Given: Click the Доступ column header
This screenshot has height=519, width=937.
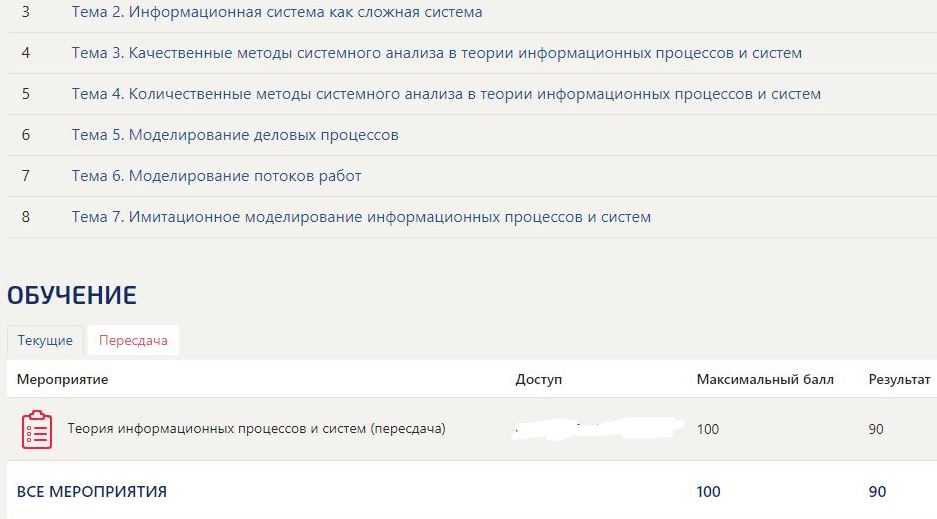Looking at the screenshot, I should 539,380.
